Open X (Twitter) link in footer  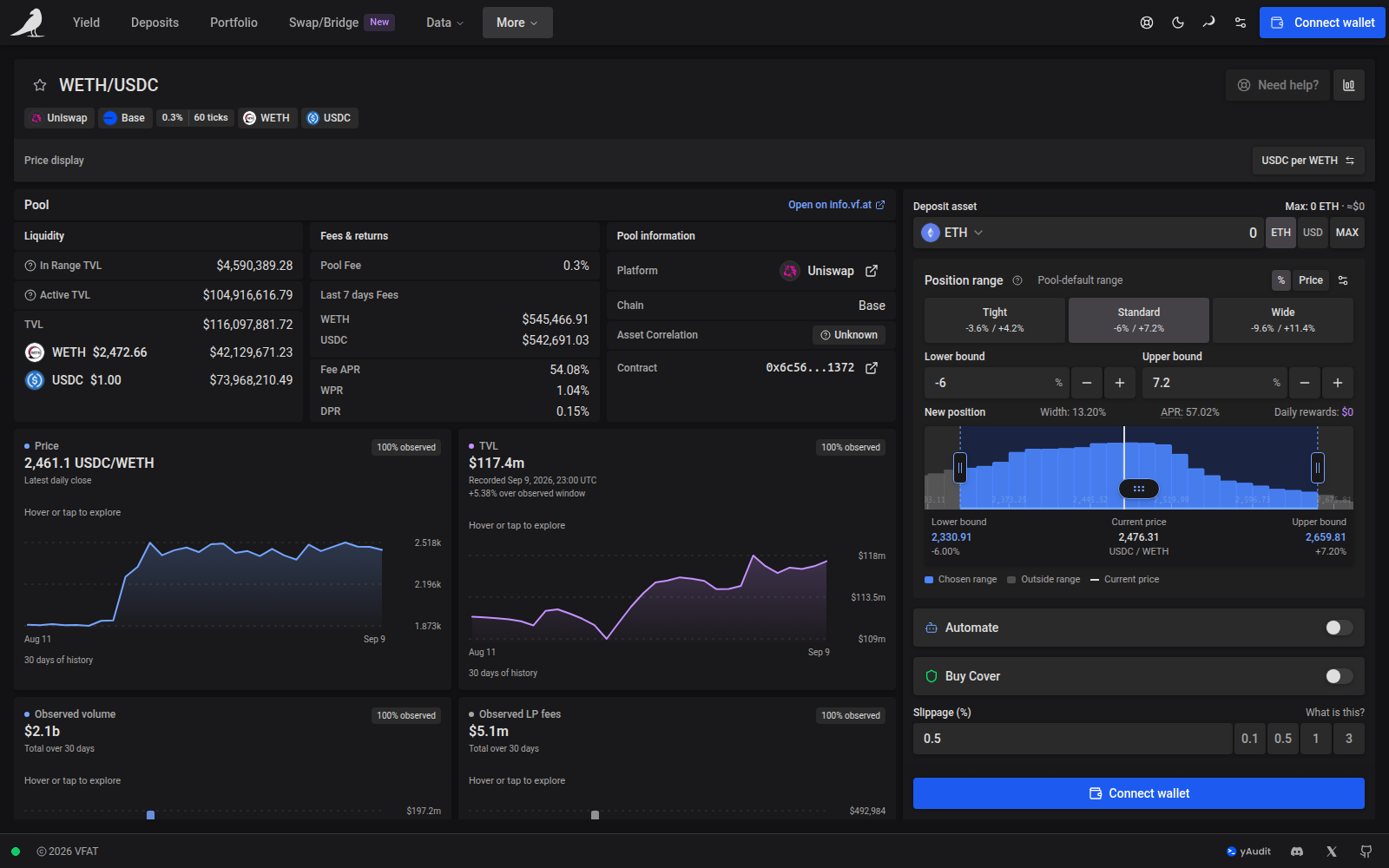pos(1332,852)
